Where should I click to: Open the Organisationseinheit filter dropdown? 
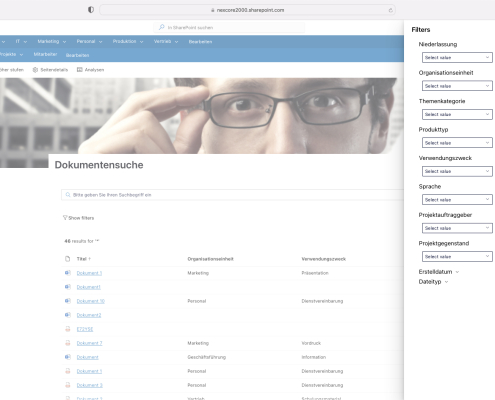457,86
